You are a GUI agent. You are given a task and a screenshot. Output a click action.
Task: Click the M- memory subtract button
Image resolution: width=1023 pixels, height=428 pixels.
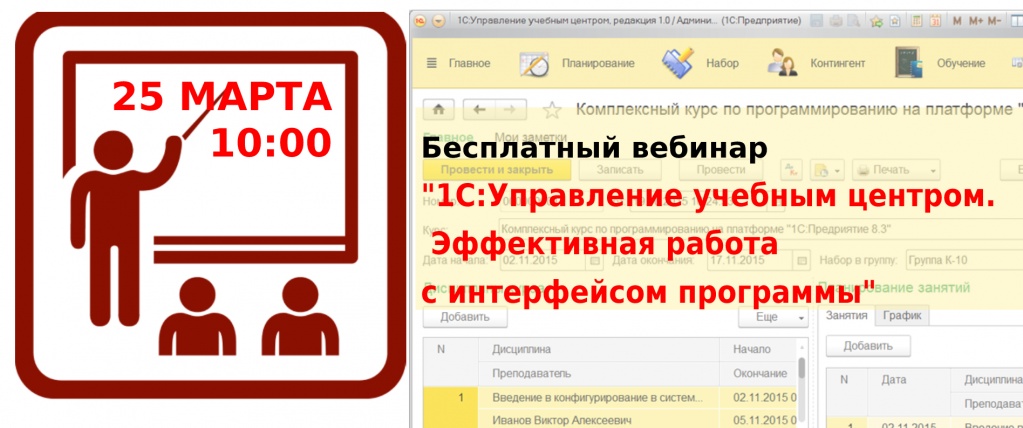pos(994,21)
